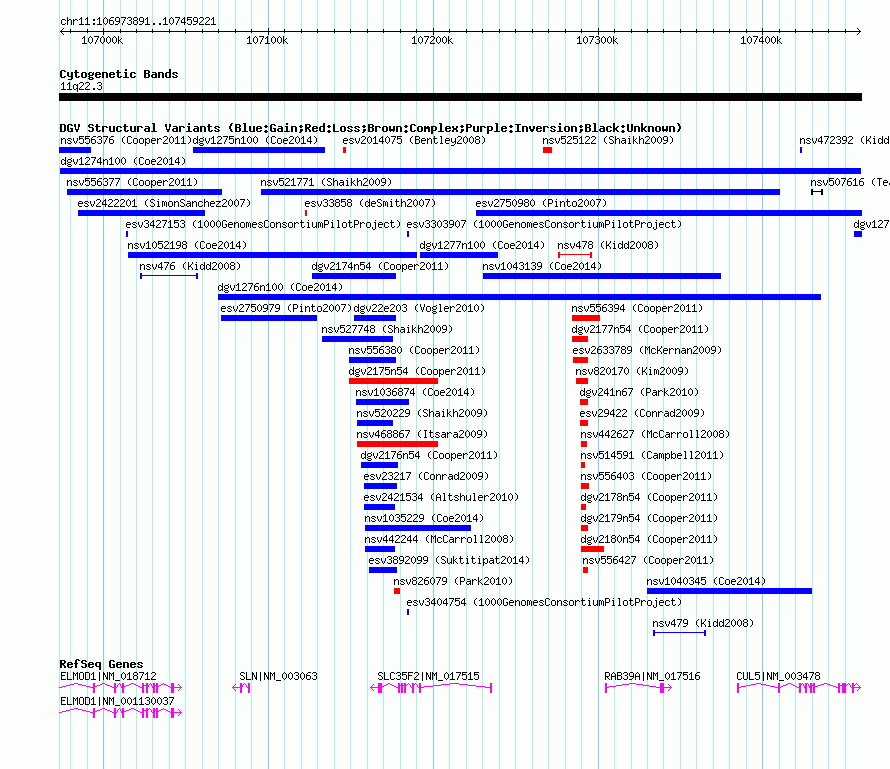Select the ELMOD1|NM_001130037 gene label
Screen dimensions: 890x769
117,701
